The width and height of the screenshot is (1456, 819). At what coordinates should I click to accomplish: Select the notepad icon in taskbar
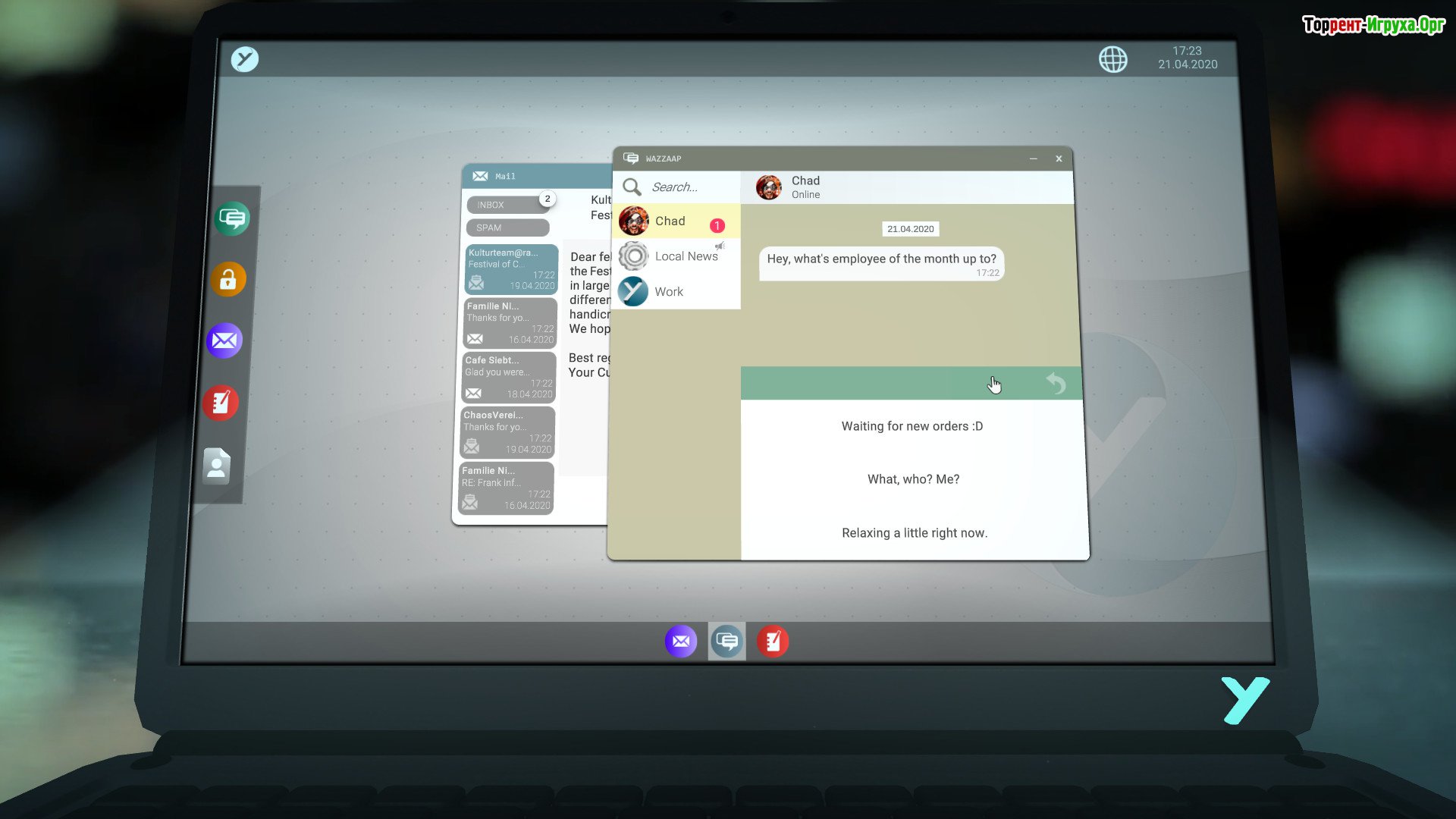[x=772, y=642]
